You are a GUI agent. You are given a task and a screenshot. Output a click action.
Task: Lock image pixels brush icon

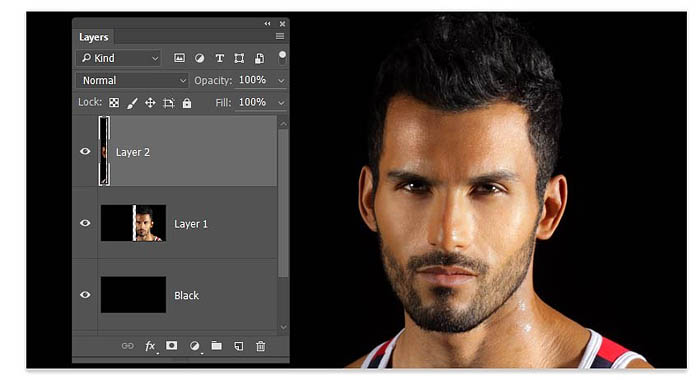132,103
